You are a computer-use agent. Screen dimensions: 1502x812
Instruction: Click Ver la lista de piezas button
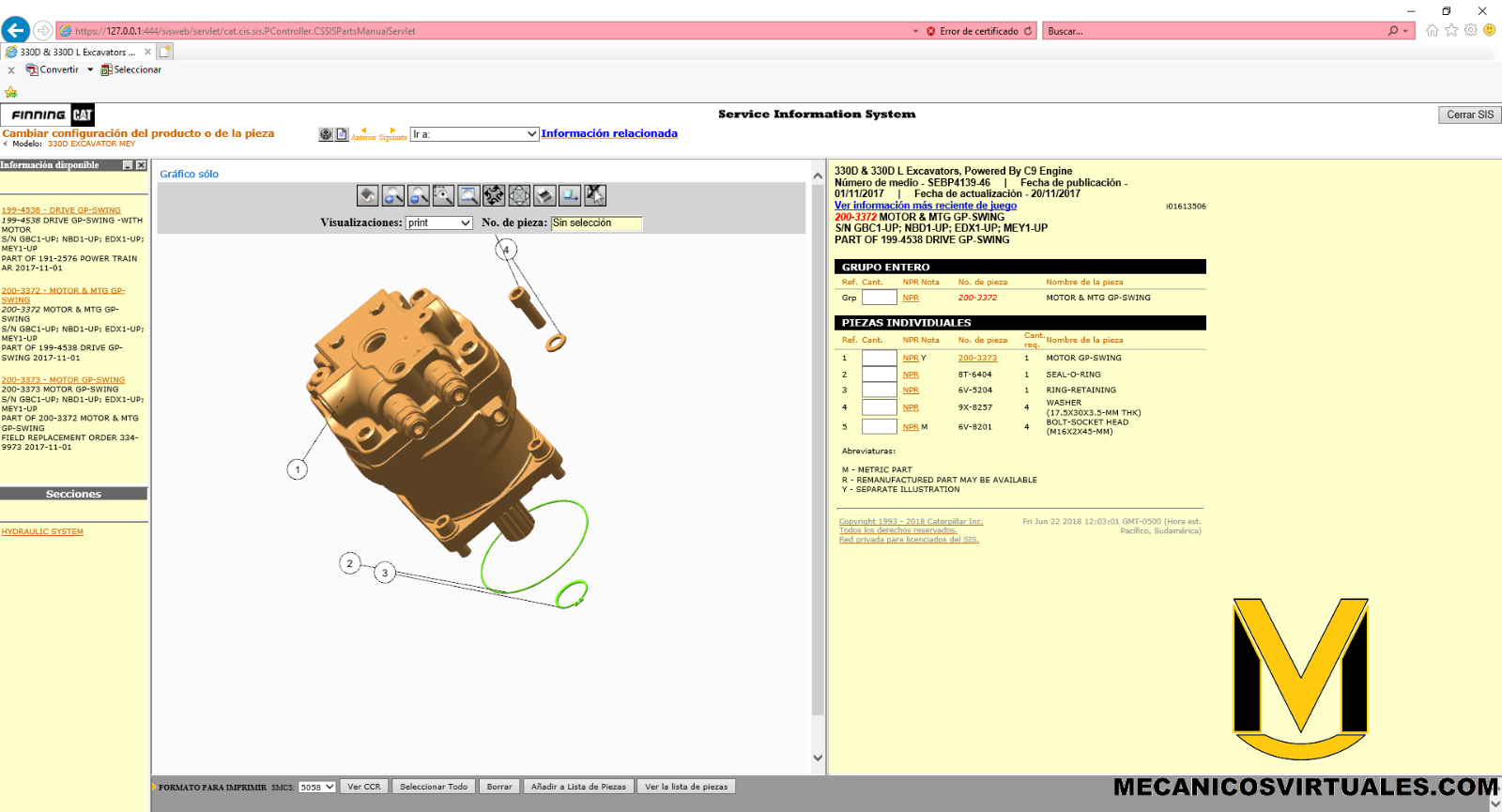[x=686, y=787]
